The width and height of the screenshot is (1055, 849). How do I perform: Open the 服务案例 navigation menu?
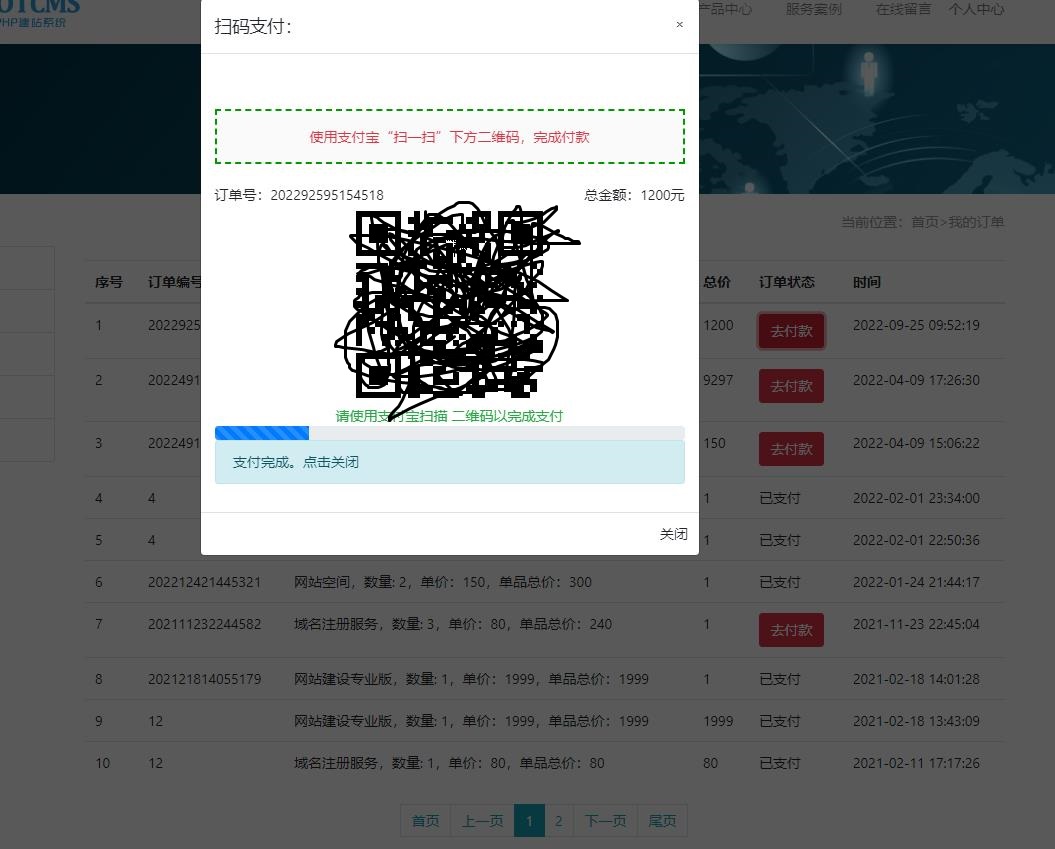[813, 10]
